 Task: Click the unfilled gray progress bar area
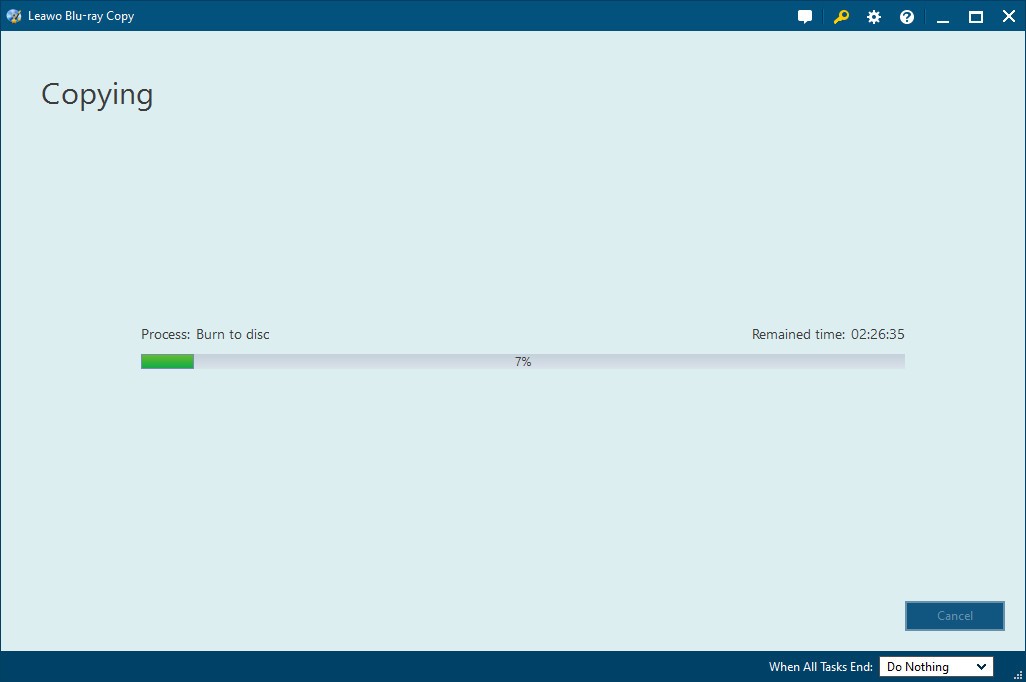click(x=550, y=361)
